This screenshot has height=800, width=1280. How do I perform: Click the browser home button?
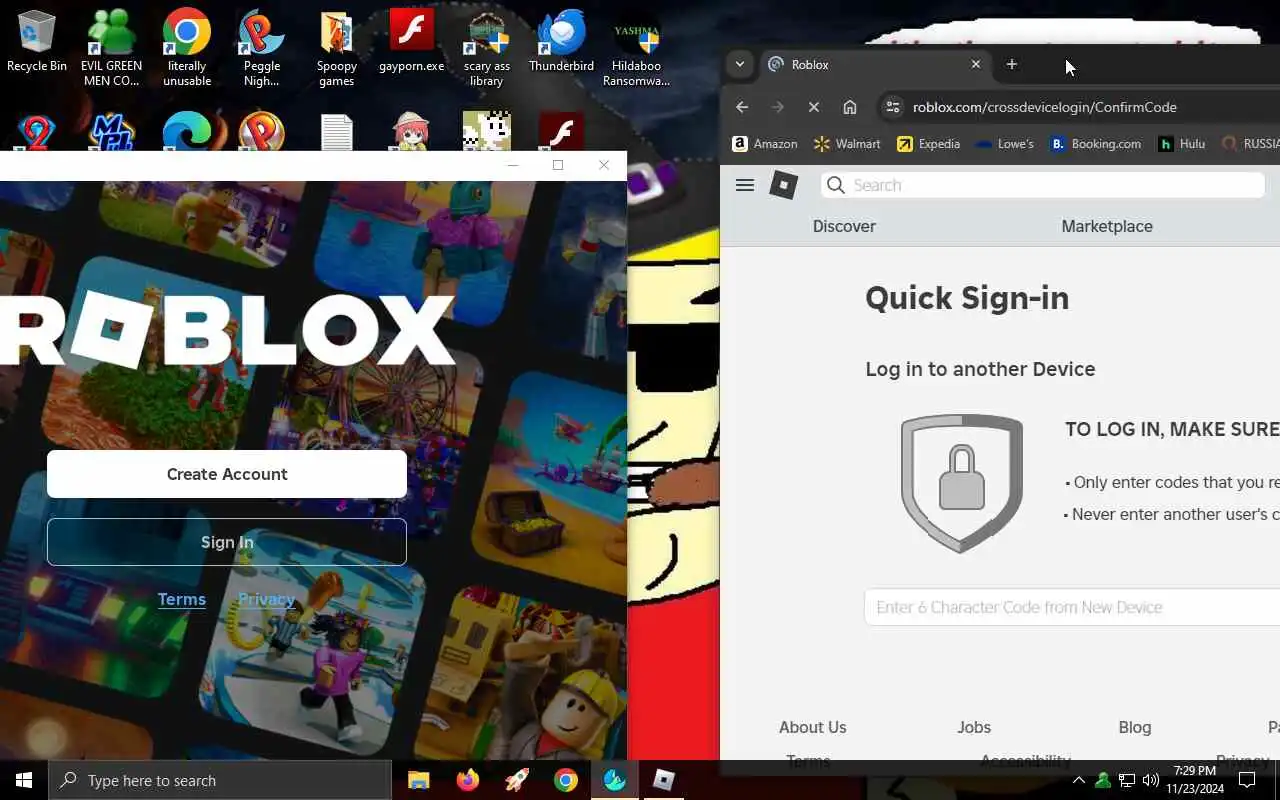(850, 107)
